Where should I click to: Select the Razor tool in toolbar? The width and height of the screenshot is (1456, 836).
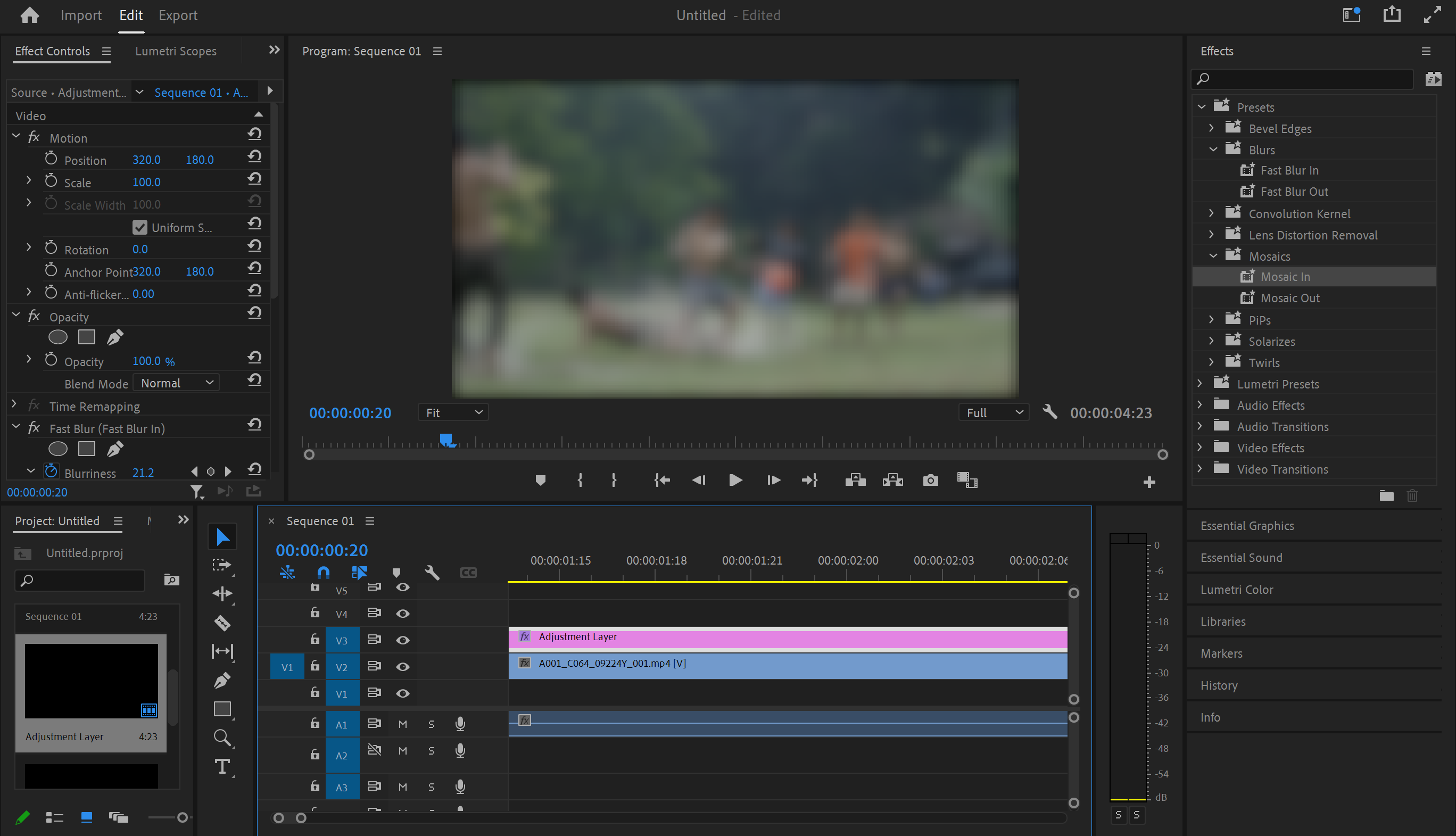222,623
